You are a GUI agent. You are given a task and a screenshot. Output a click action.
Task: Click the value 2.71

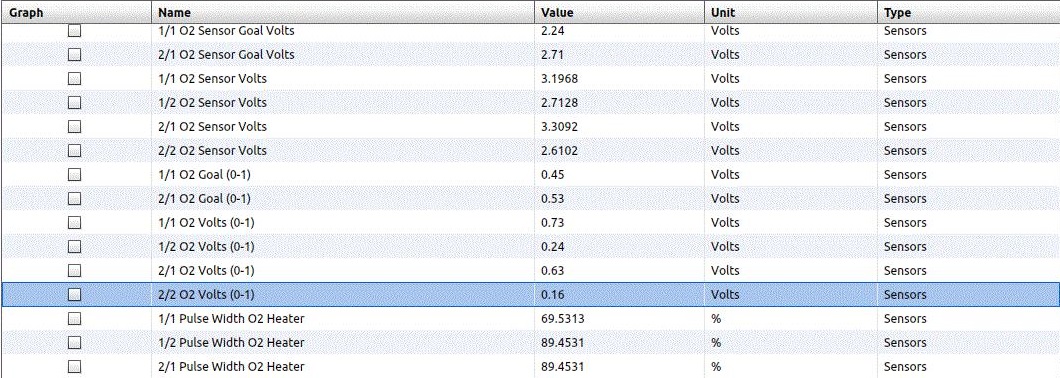552,55
